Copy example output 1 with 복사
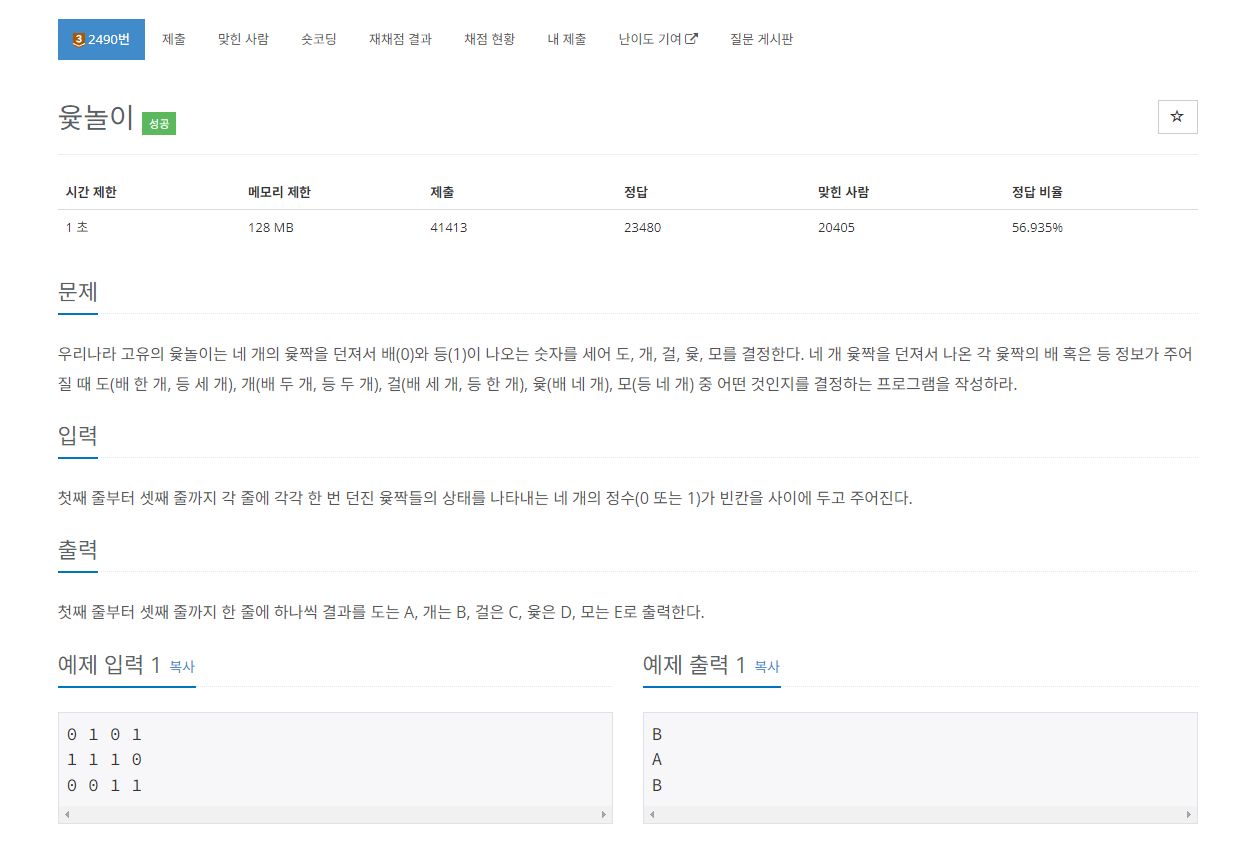Image resolution: width=1238 pixels, height=848 pixels. (767, 667)
